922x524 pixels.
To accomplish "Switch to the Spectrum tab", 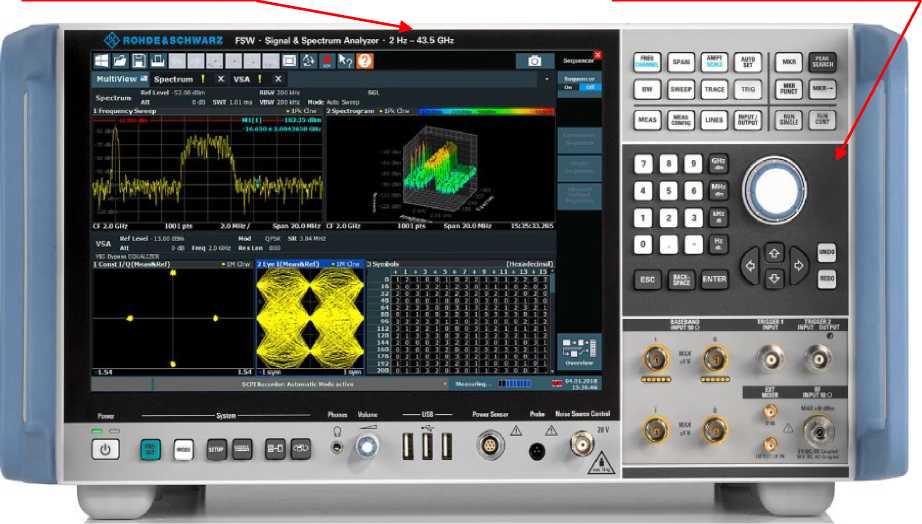I will [173, 78].
